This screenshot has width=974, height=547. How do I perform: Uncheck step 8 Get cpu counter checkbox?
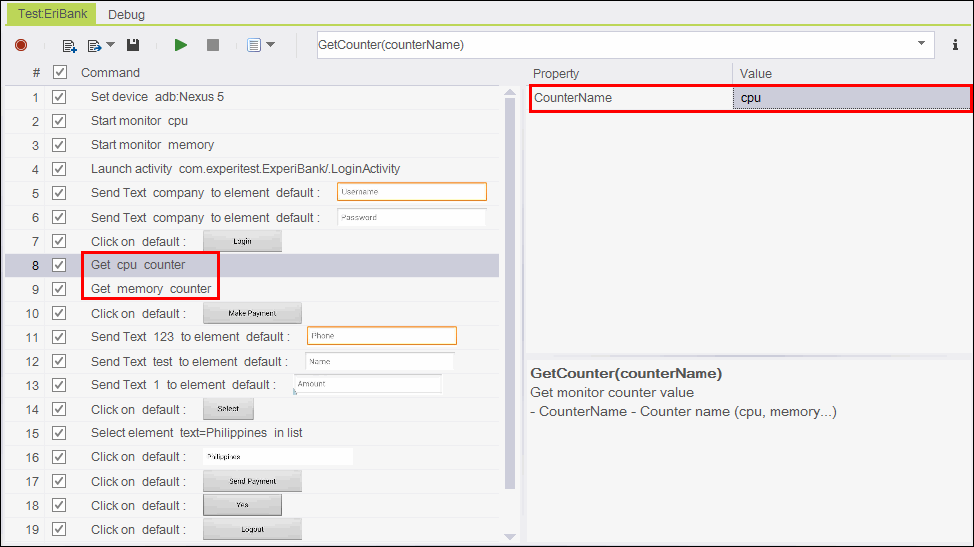59,265
